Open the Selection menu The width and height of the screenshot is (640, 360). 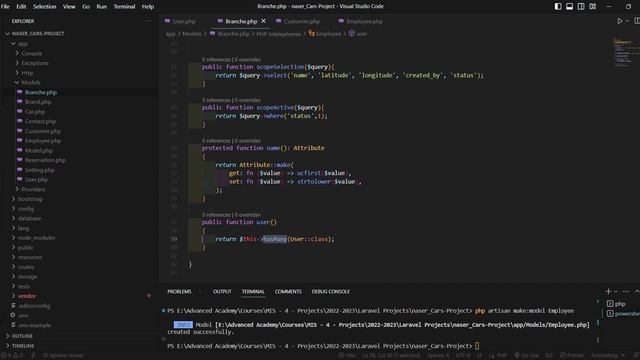[44, 7]
